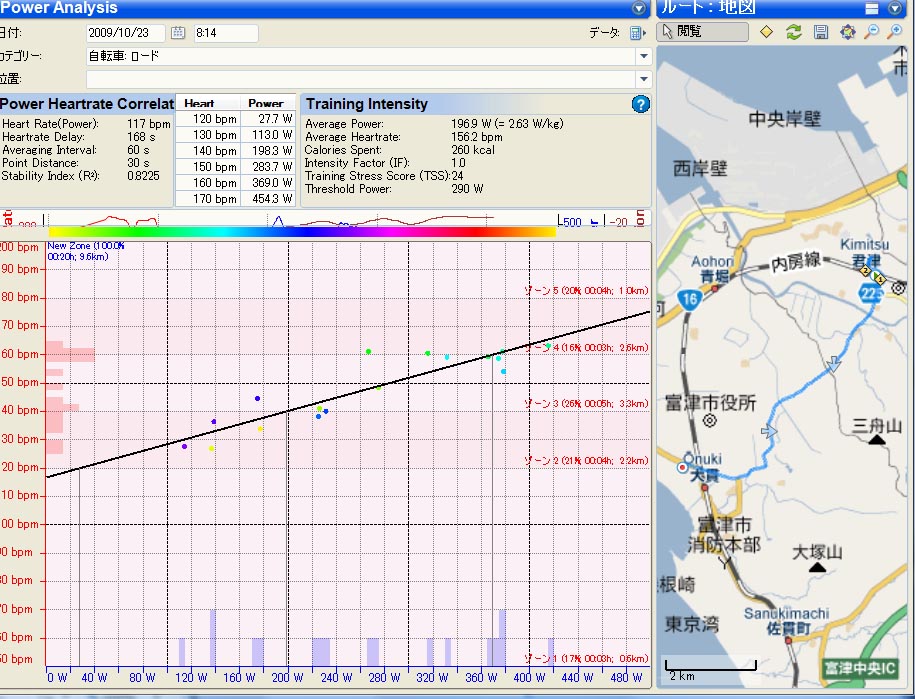This screenshot has height=699, width=915.
Task: Select the 閲覧 browse mode button
Action: (704, 32)
